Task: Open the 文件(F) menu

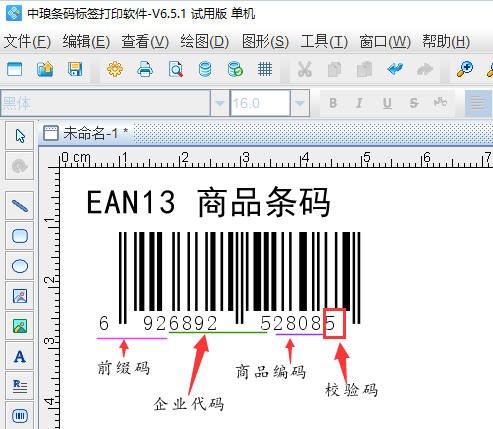Action: point(27,42)
